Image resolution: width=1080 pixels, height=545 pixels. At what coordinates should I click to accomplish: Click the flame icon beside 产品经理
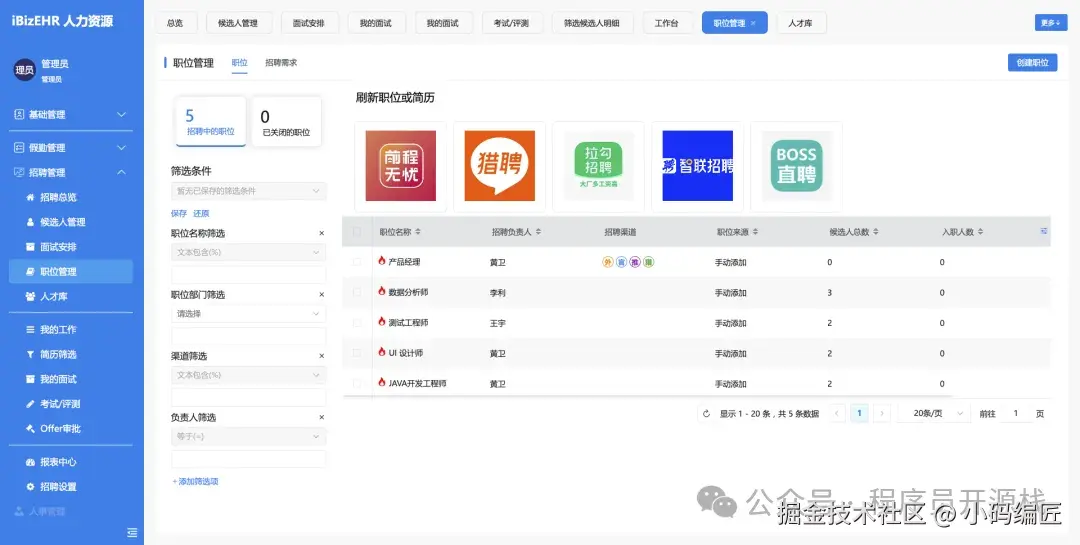pos(382,260)
